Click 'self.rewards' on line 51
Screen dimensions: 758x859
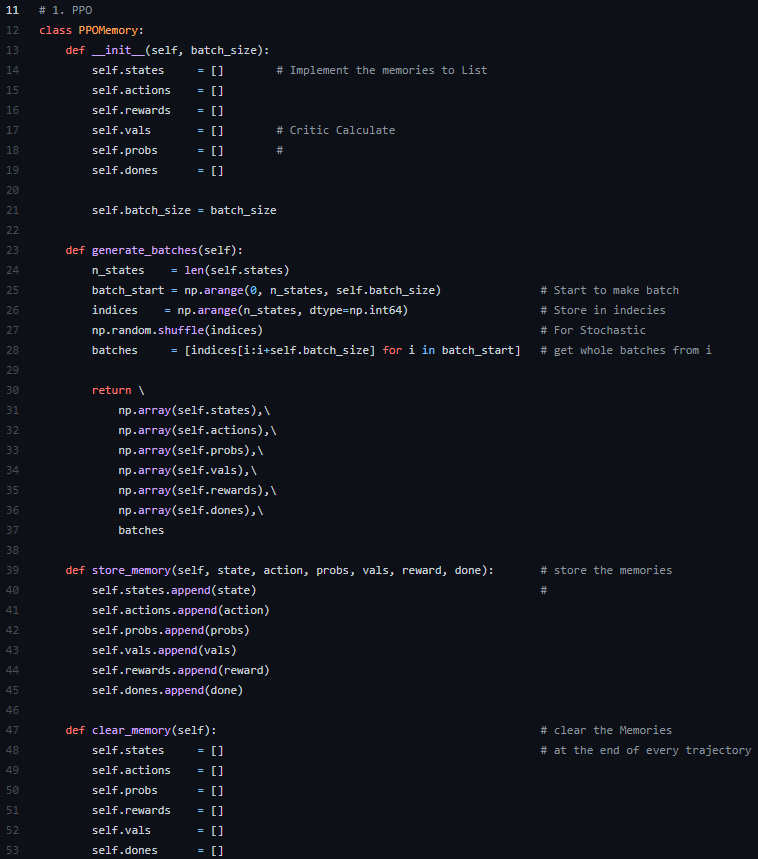(131, 810)
